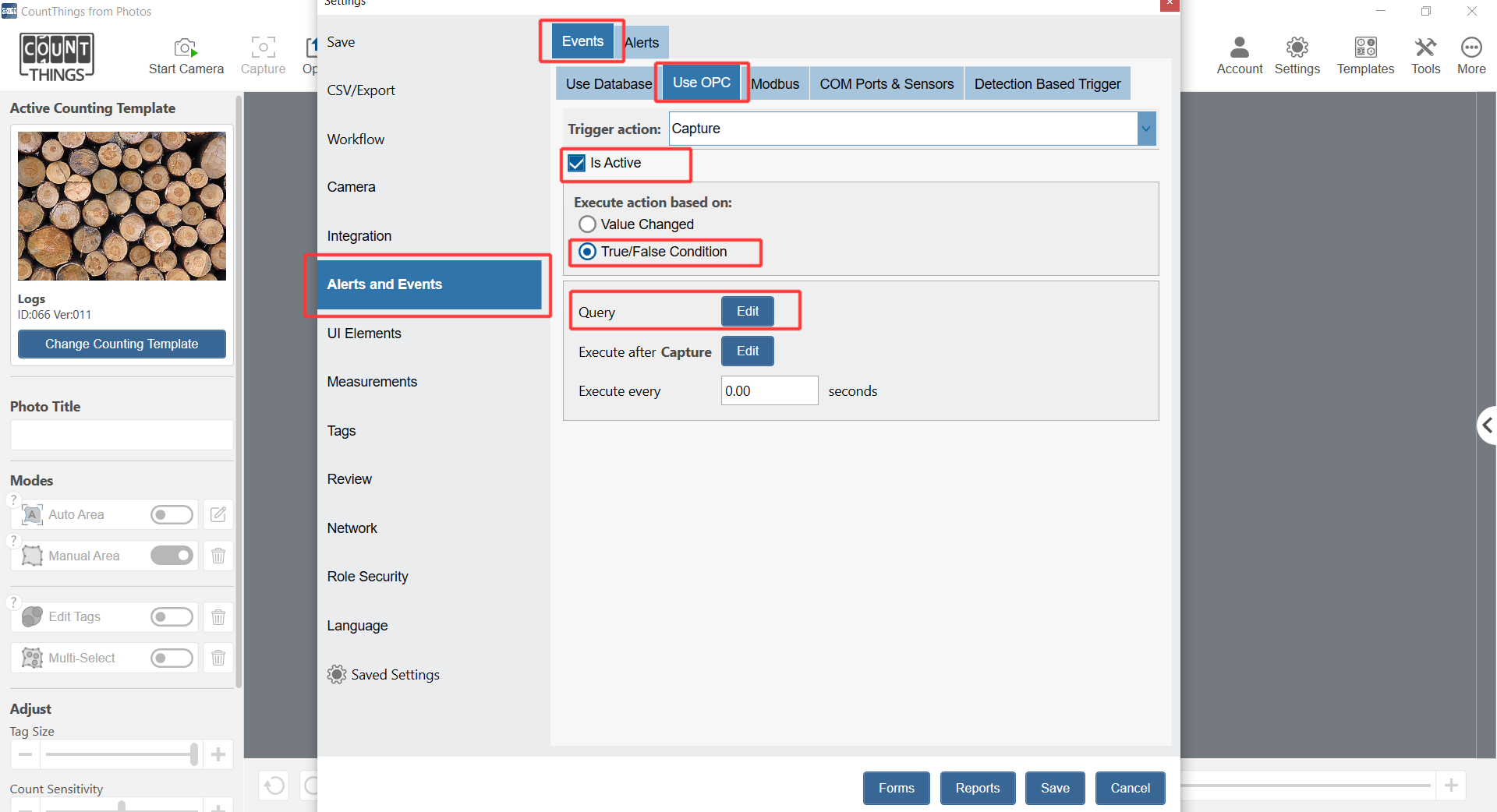
Task: Open the Detection Based Trigger tab
Action: point(1046,84)
